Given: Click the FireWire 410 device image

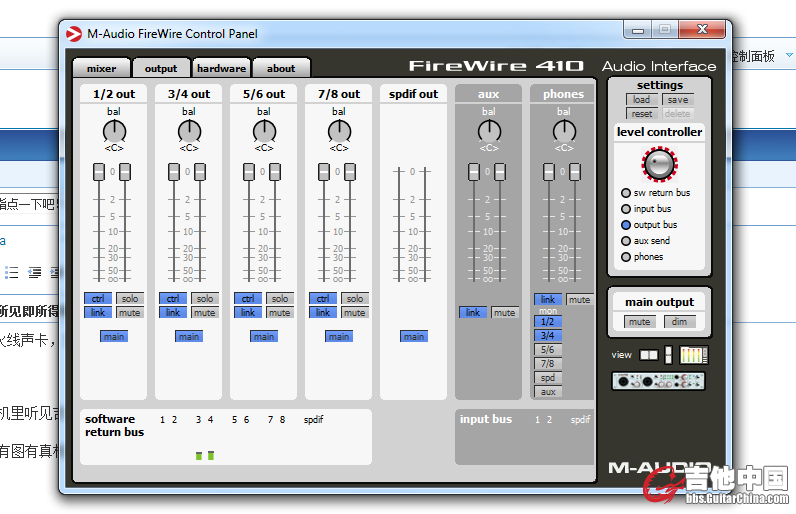Looking at the screenshot, I should click(x=659, y=381).
